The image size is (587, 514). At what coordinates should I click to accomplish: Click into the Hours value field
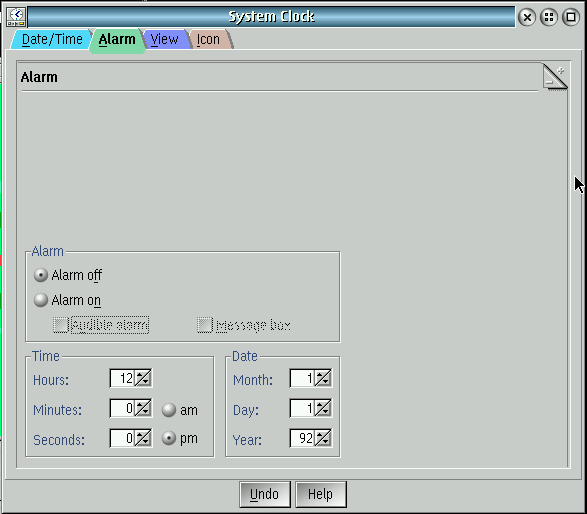click(x=122, y=378)
